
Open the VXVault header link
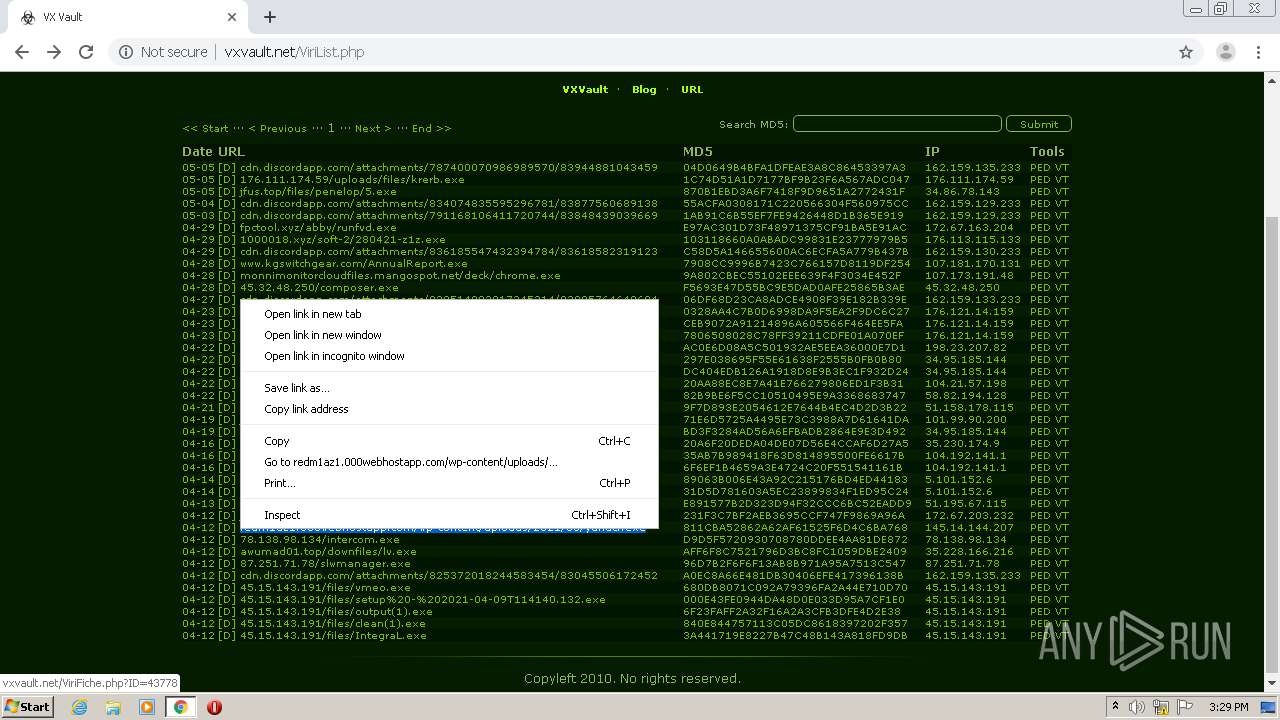pyautogui.click(x=585, y=89)
